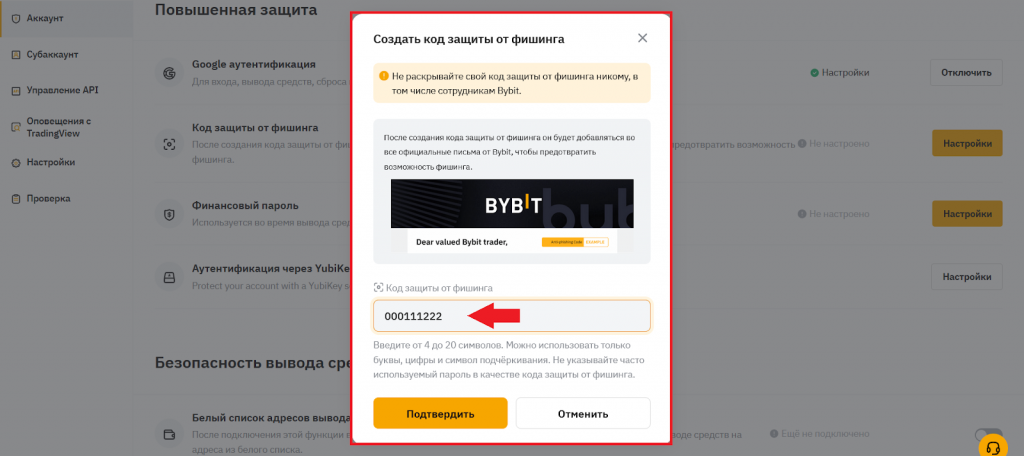Click the anti-phishing code scan icon
Image resolution: width=1024 pixels, height=456 pixels.
pyautogui.click(x=170, y=144)
